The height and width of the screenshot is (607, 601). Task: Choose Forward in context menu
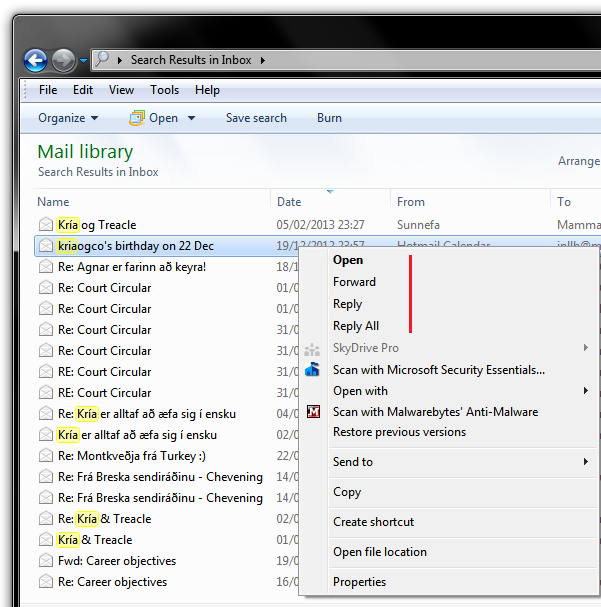pos(354,281)
